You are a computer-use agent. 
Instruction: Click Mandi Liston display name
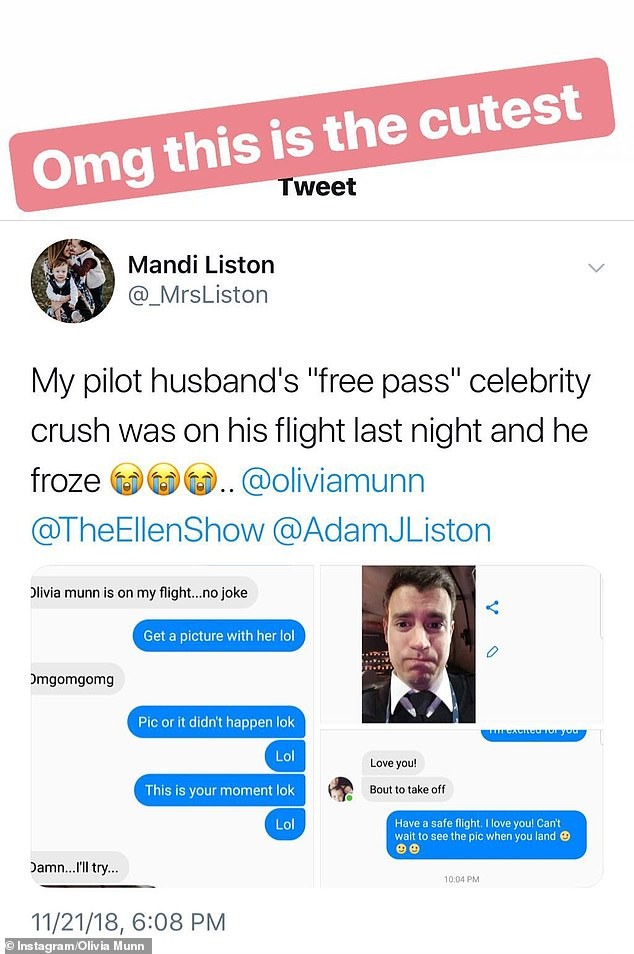pos(201,265)
